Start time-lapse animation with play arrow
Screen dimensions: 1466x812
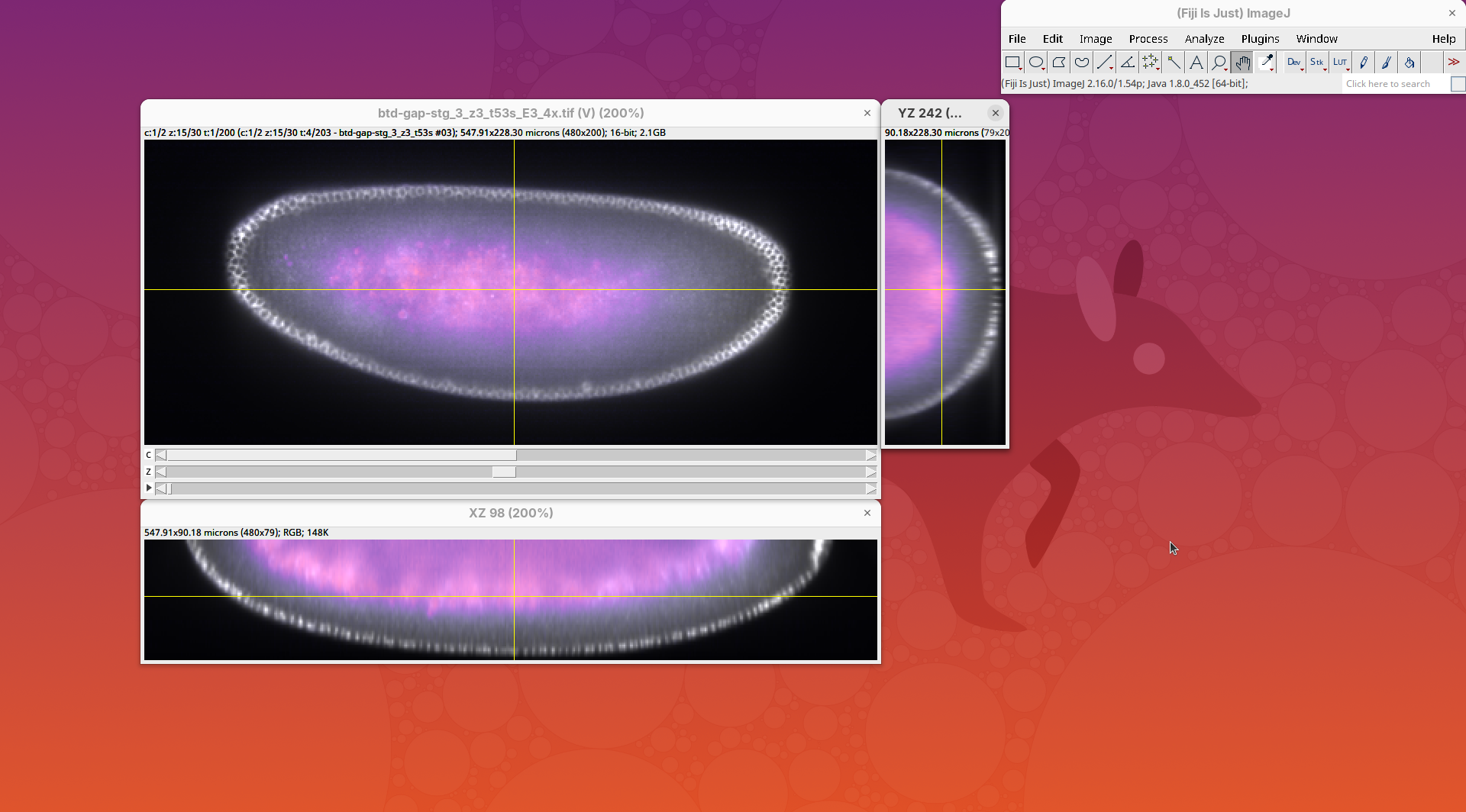[x=149, y=488]
